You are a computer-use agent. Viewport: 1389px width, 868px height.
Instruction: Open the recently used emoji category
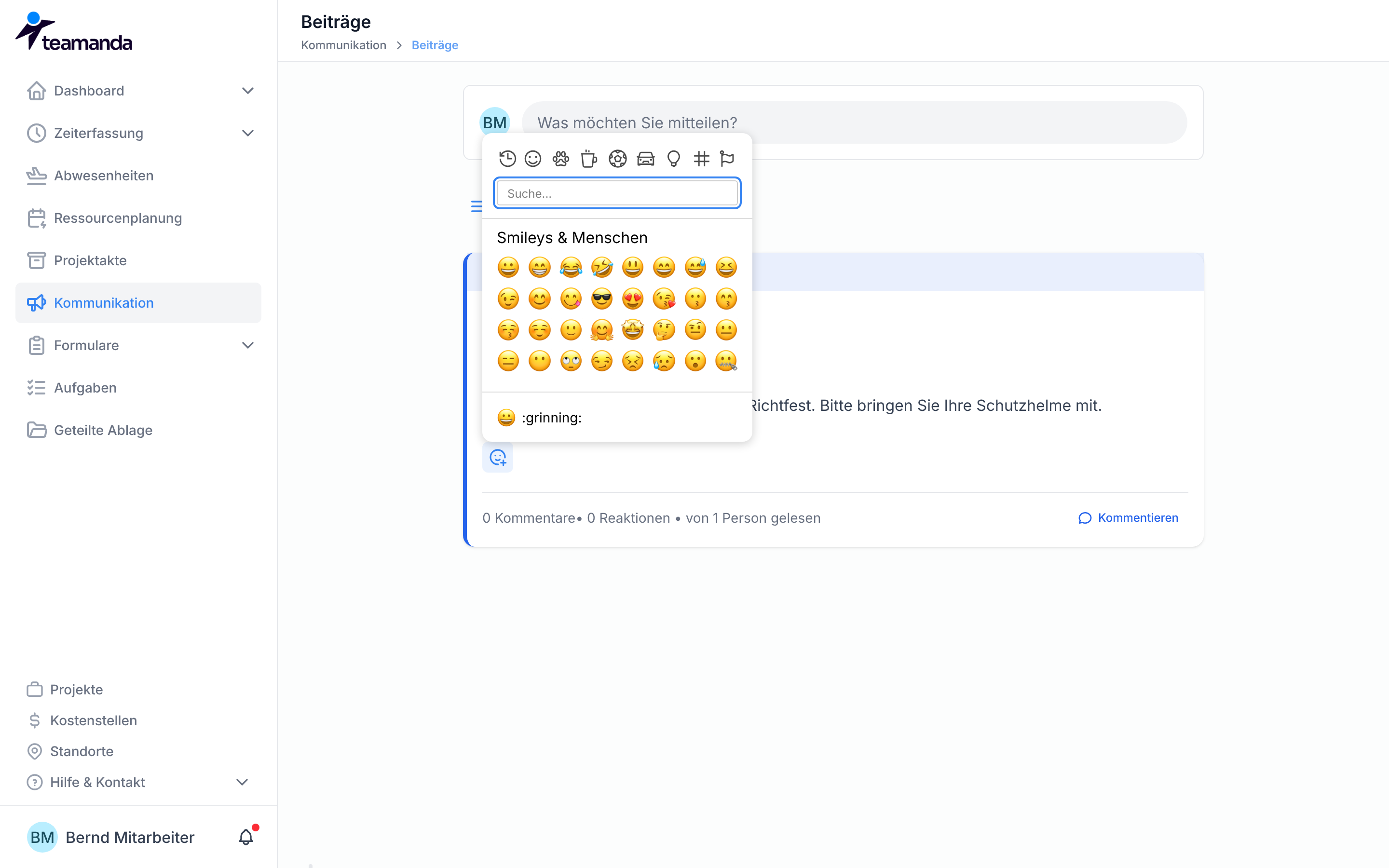pos(507,159)
